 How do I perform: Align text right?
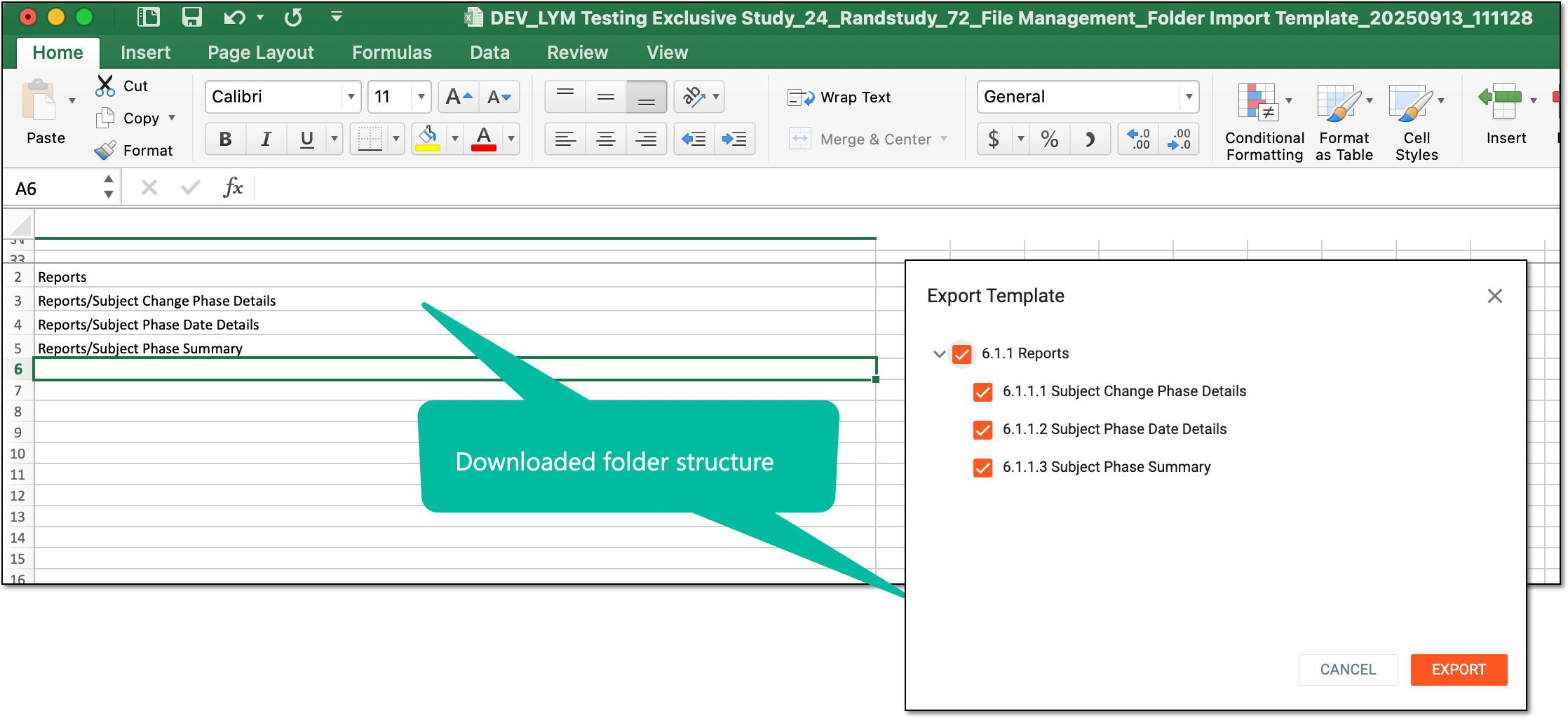point(646,139)
